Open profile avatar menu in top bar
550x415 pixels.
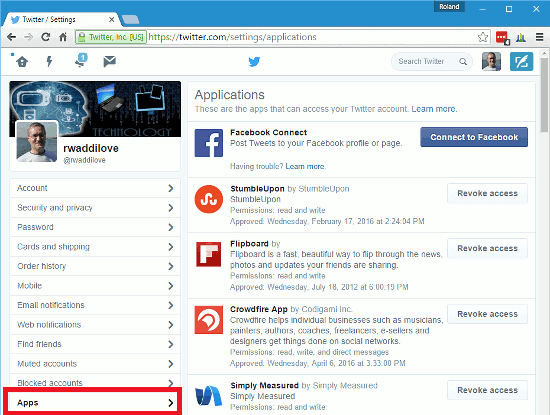[491, 61]
